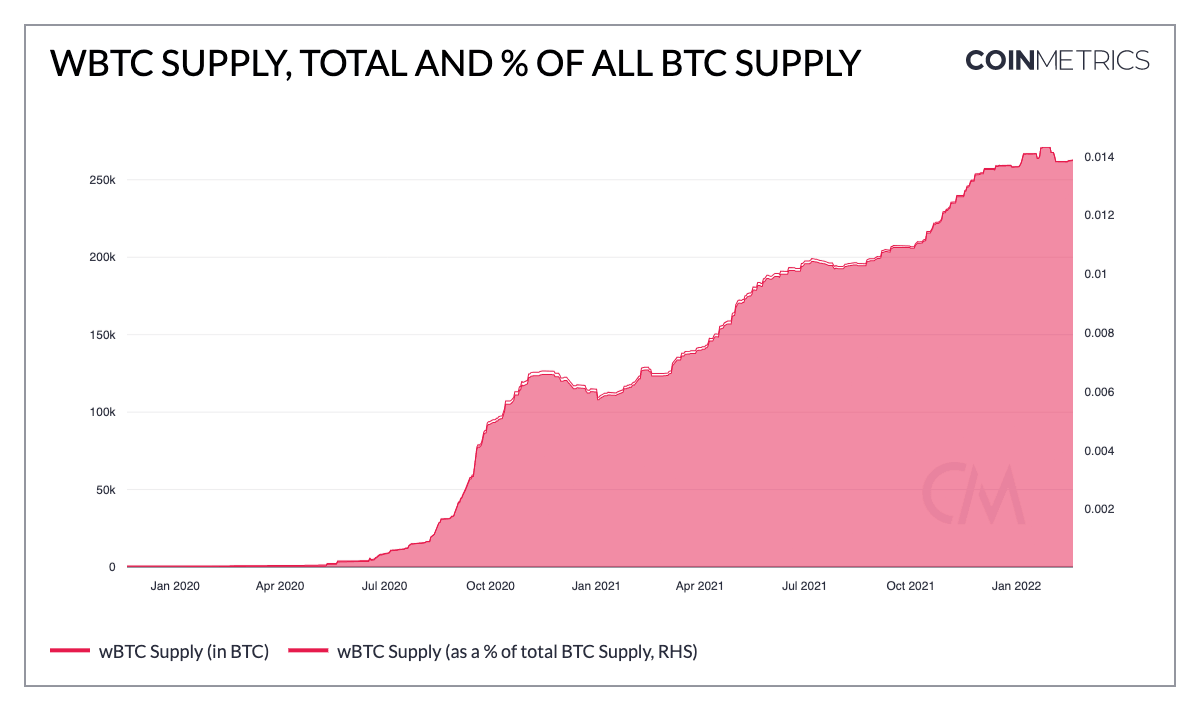Image resolution: width=1200 pixels, height=711 pixels.
Task: Click the Coin Metrics logo
Action: click(1057, 60)
